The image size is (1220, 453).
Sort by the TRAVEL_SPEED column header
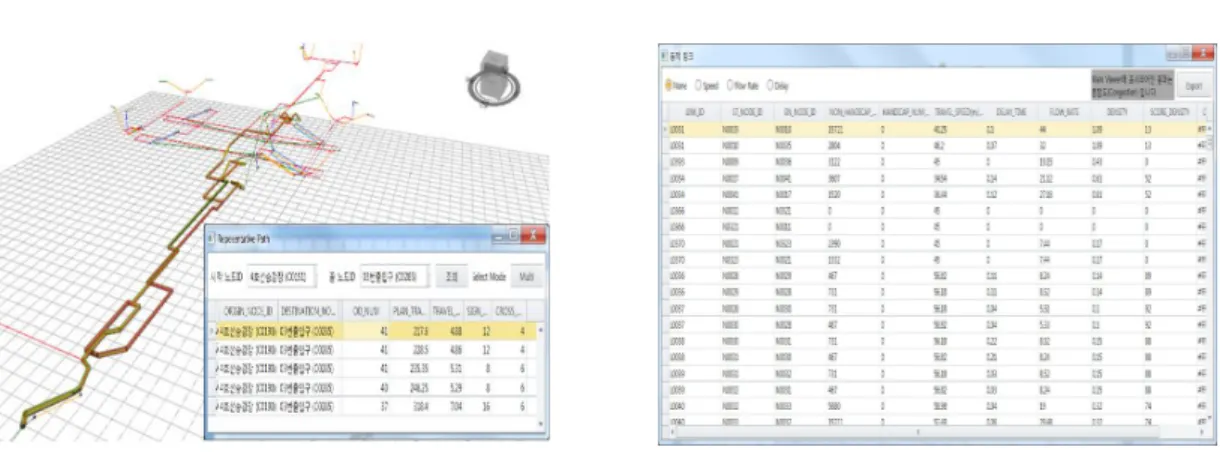tap(958, 112)
